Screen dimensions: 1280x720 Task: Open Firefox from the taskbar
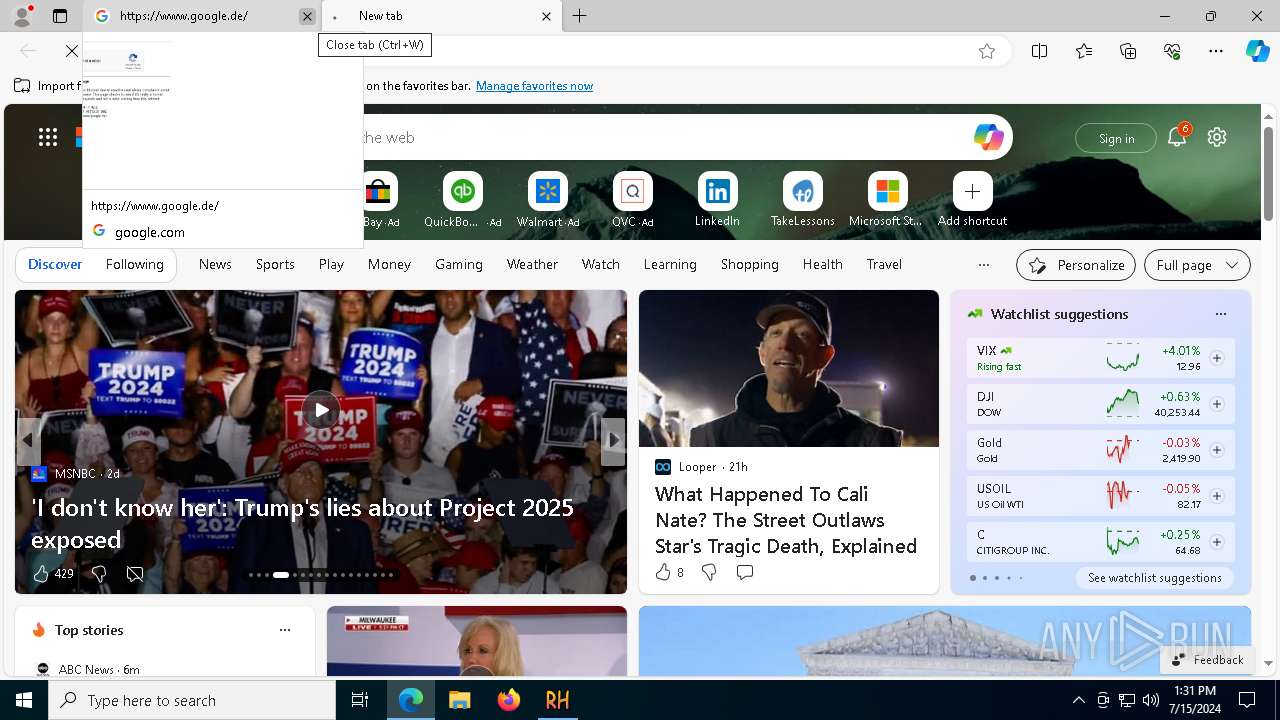509,700
